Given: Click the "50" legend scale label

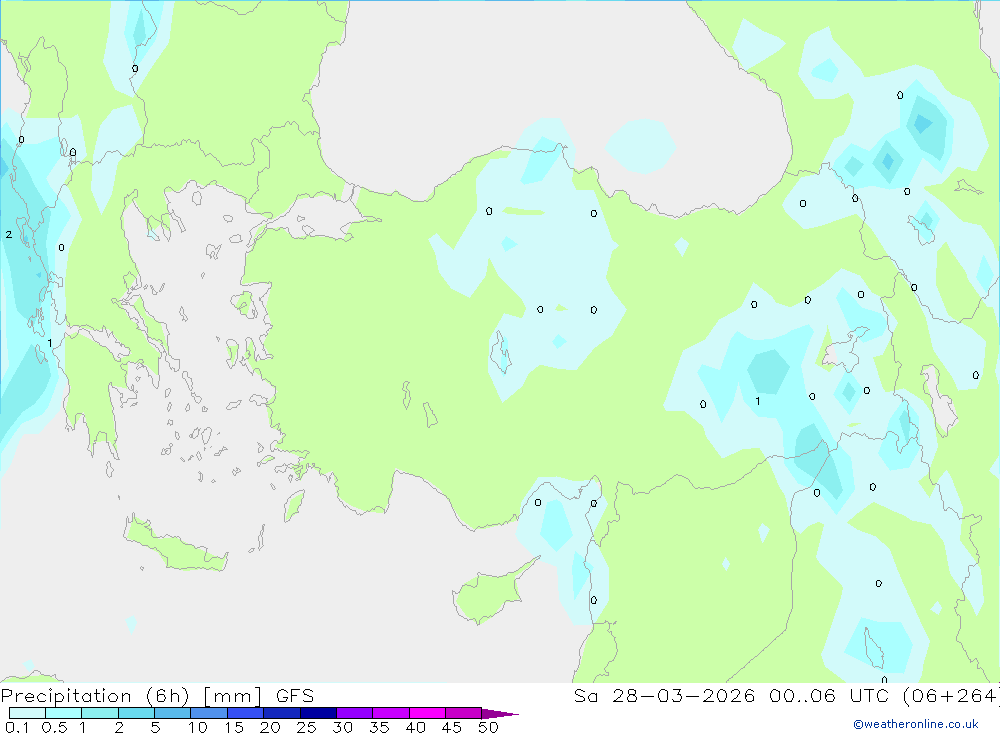Looking at the screenshot, I should (x=488, y=727).
